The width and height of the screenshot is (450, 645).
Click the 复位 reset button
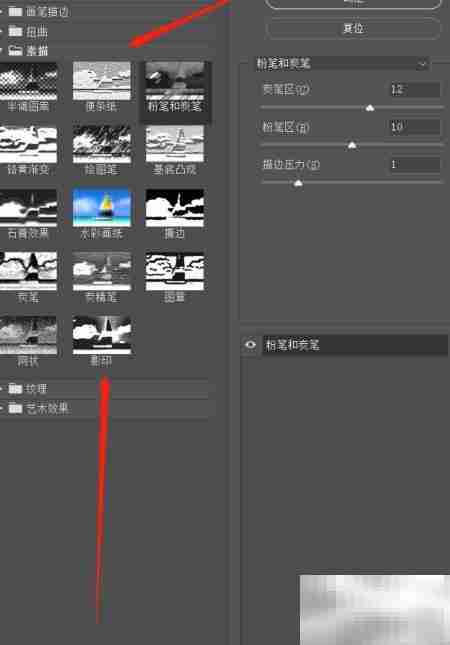tap(353, 29)
